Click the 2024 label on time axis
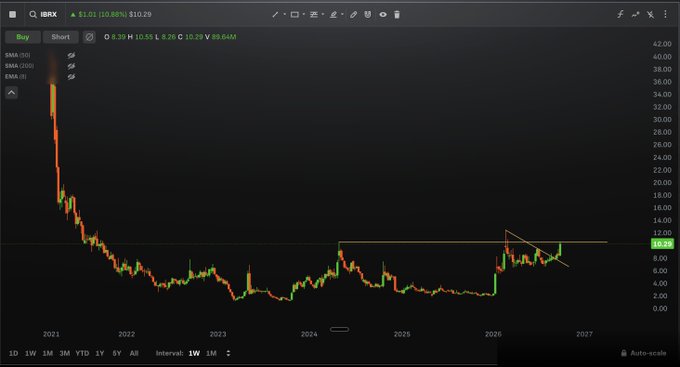Image resolution: width=680 pixels, height=367 pixels. tap(309, 334)
